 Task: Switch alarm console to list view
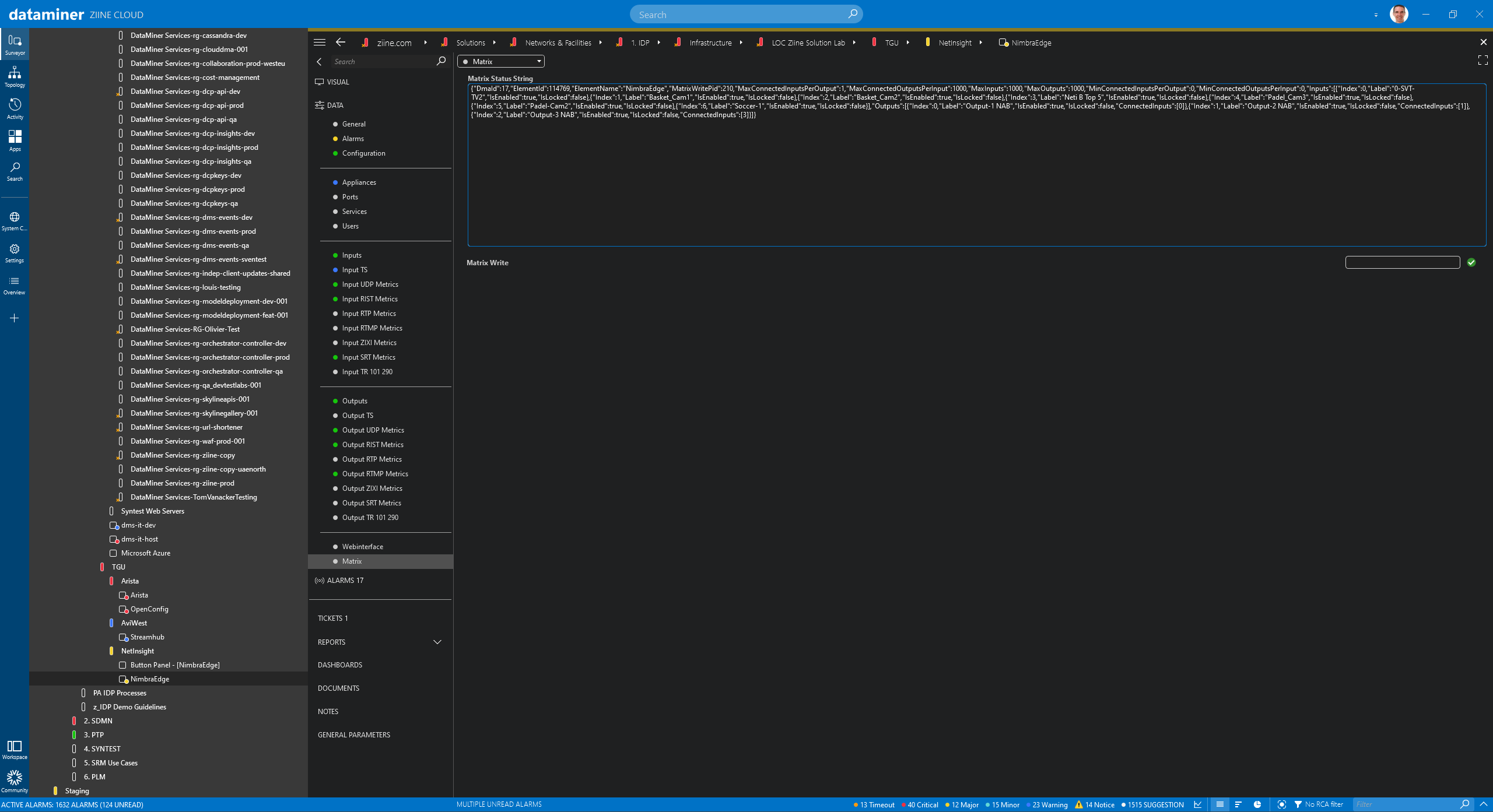pyautogui.click(x=1219, y=804)
